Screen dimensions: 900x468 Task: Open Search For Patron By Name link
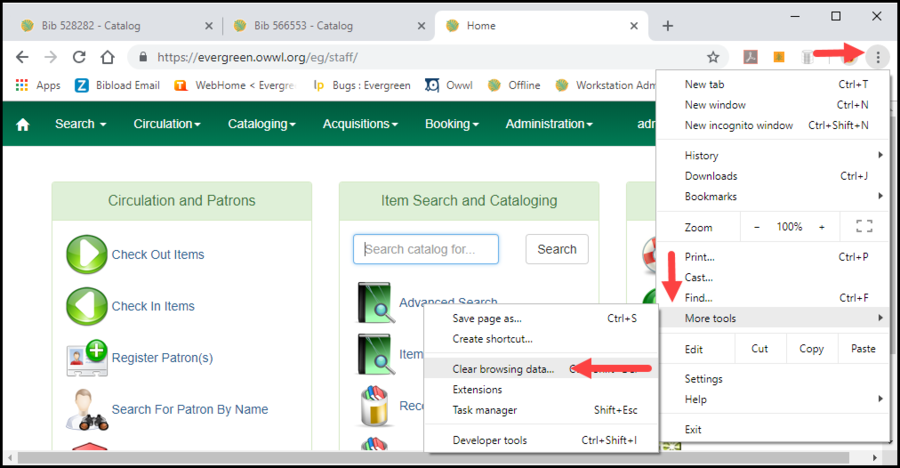[190, 409]
